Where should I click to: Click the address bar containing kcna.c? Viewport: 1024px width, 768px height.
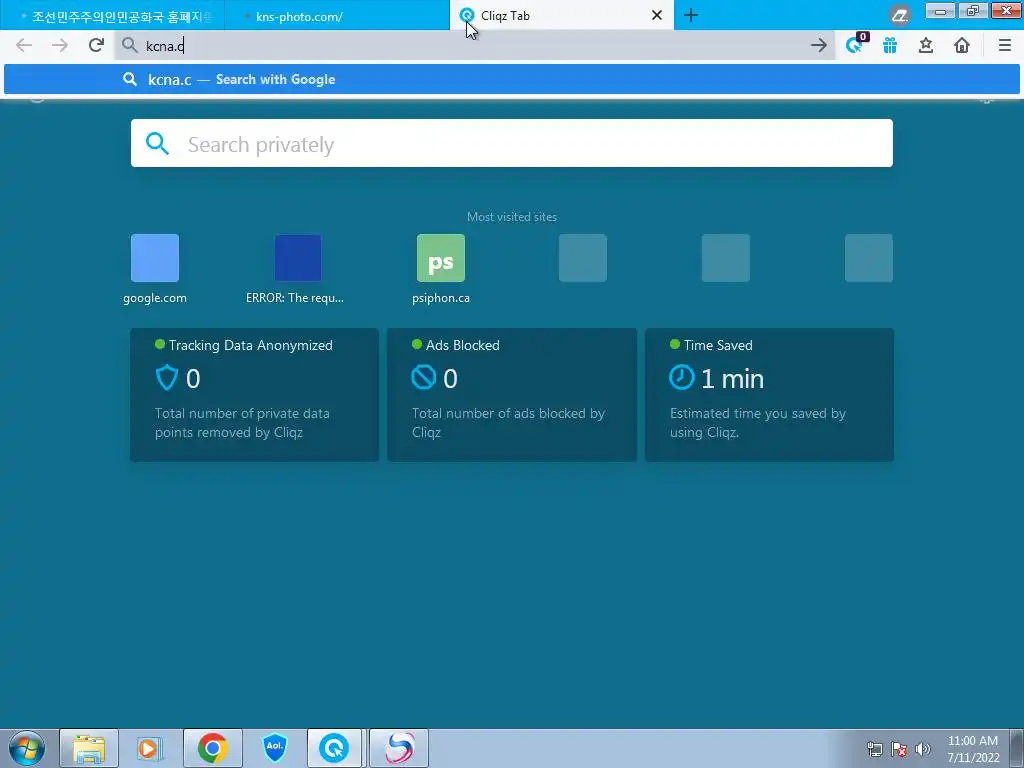point(475,45)
